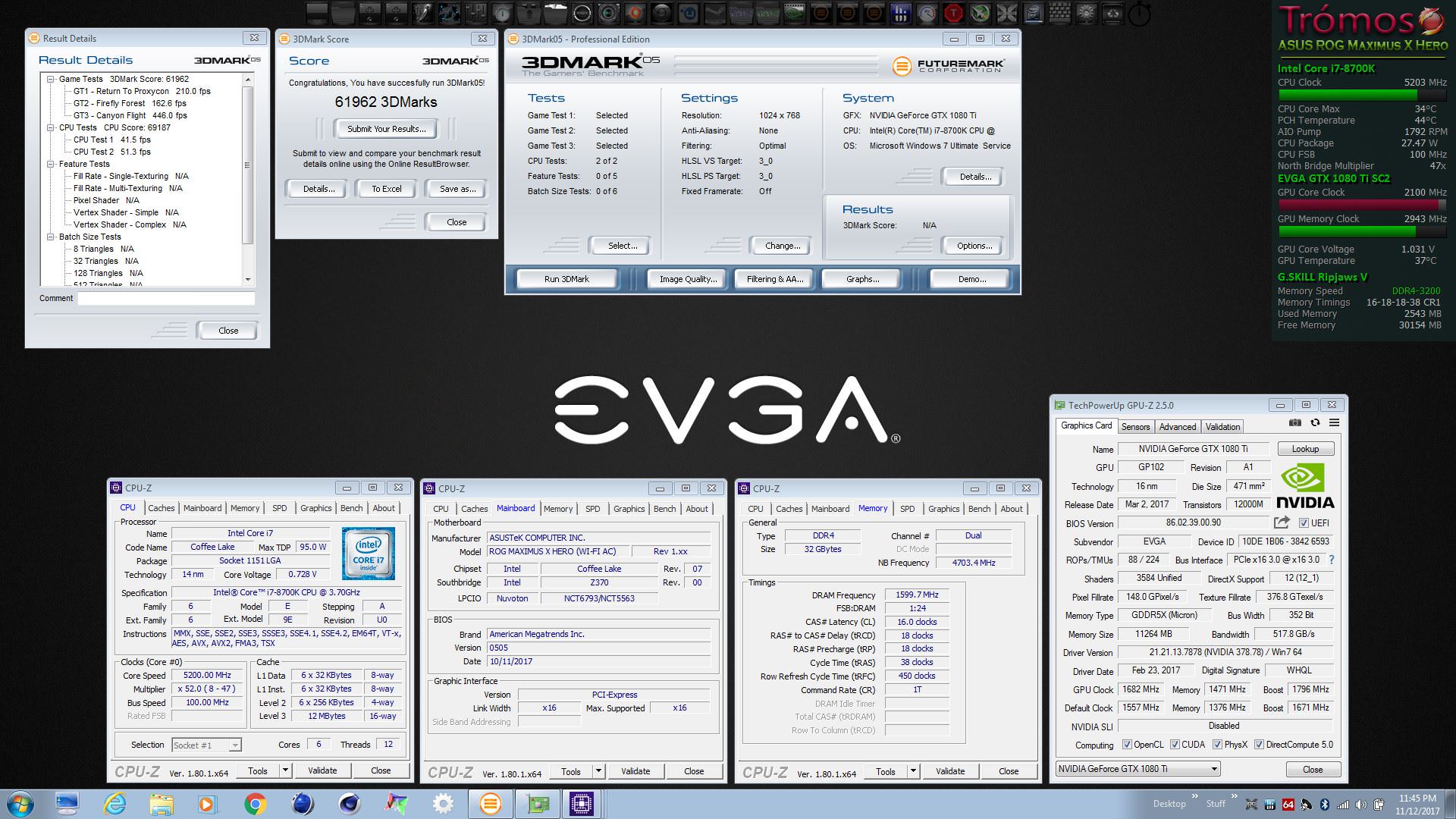Viewport: 1456px width, 819px height.
Task: Switch to the CPU-Z purple chip taskbar button
Action: [582, 804]
